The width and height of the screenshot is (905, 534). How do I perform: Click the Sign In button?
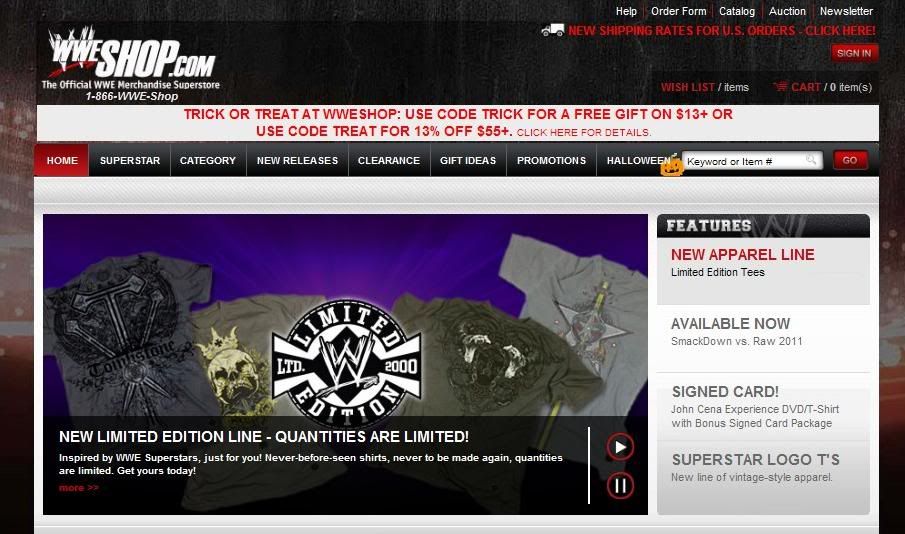854,53
